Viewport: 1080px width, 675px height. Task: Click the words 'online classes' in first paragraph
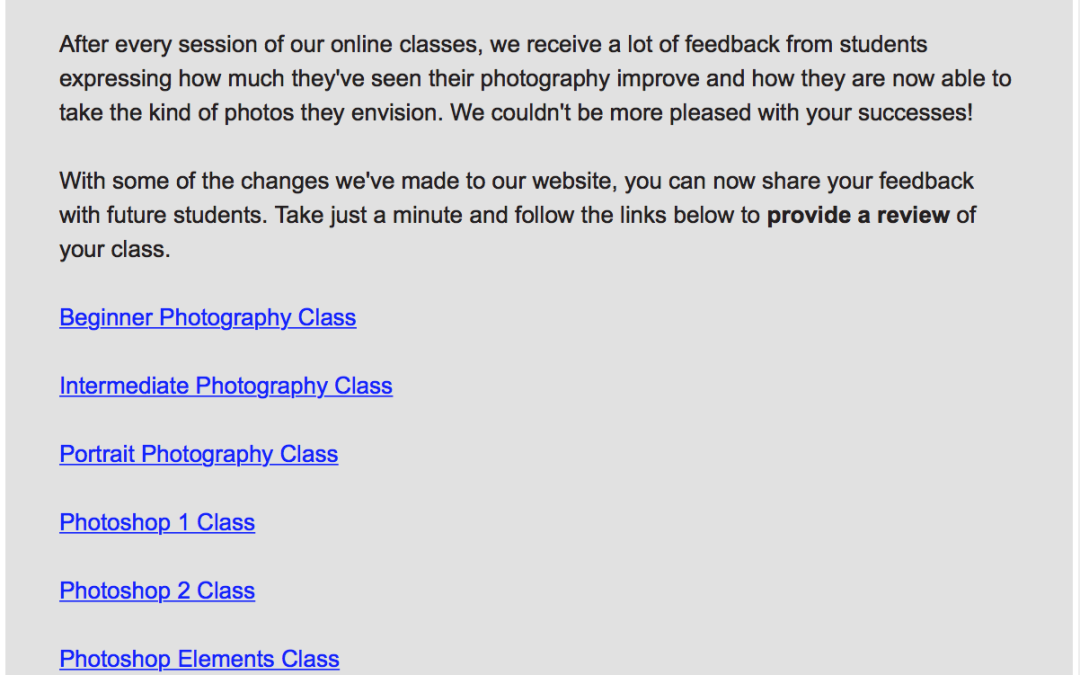(404, 44)
